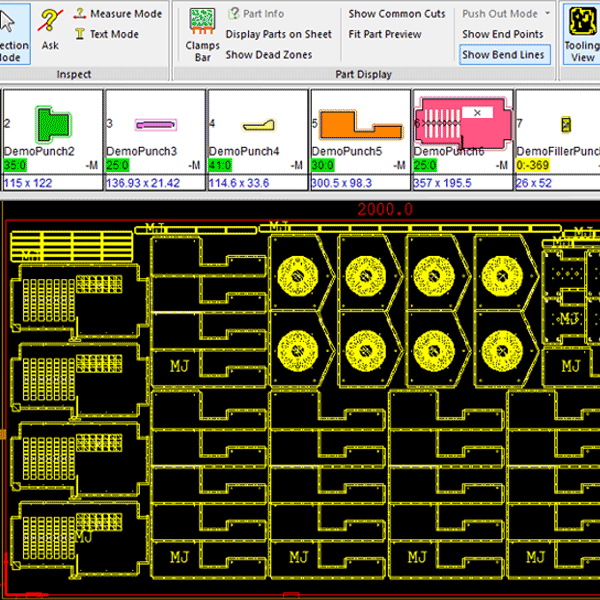This screenshot has width=600, height=600.
Task: Toggle Show End Points
Action: point(502,34)
